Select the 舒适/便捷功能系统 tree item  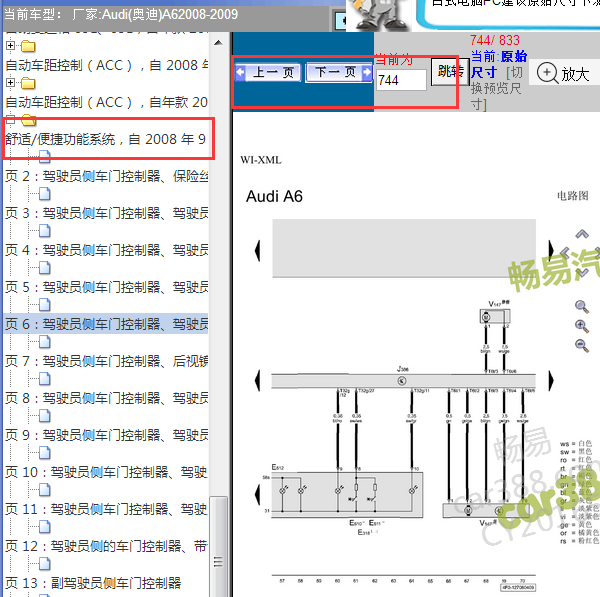coord(106,139)
